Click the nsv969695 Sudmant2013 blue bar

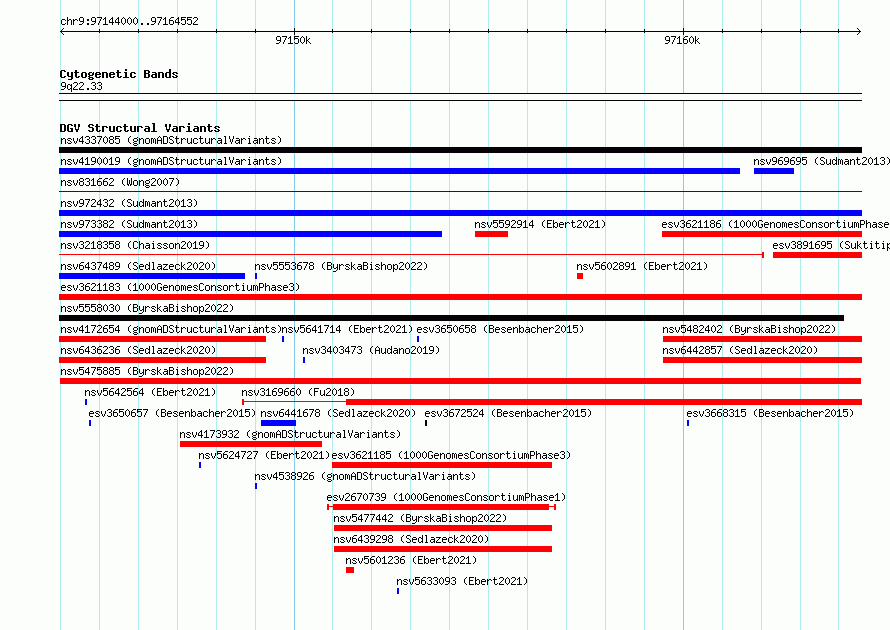[774, 171]
